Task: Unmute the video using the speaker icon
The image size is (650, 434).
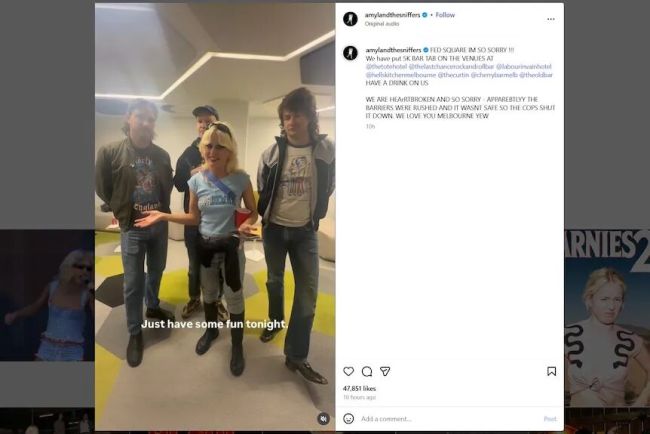Action: [323, 419]
